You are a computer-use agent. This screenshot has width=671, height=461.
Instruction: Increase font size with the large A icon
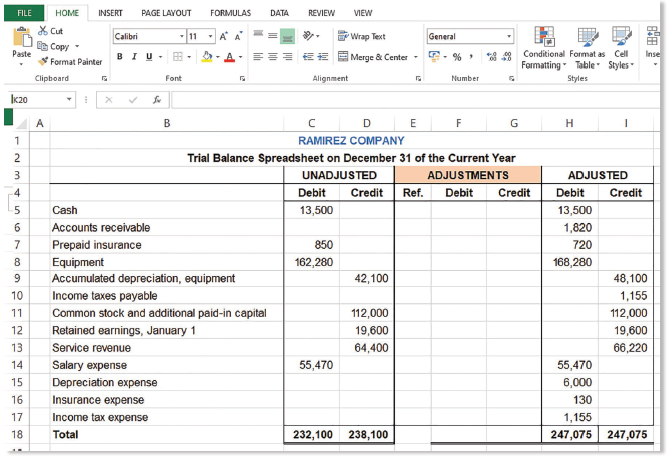pos(223,36)
